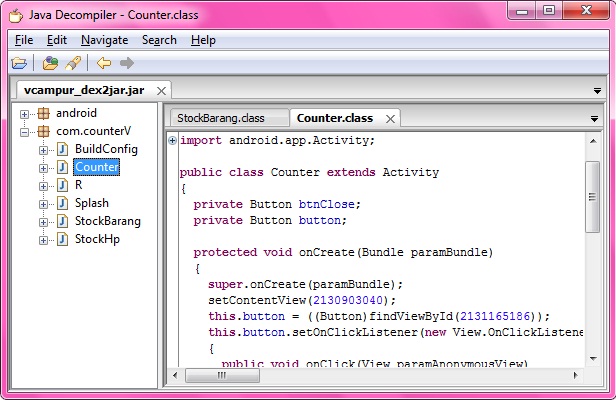
Task: Click the BuildConfig class file icon
Action: (63, 149)
